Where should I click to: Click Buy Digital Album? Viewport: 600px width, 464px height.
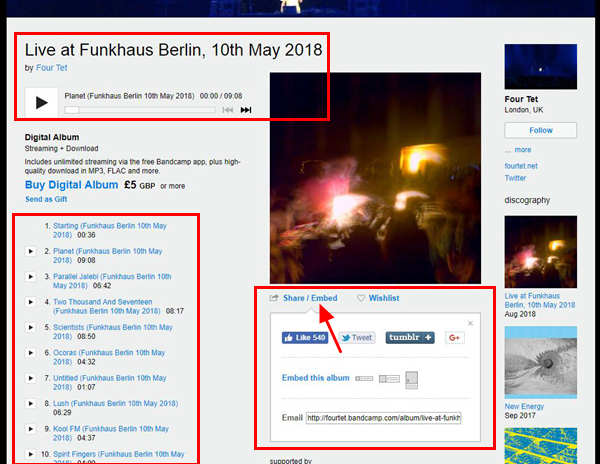coord(72,185)
